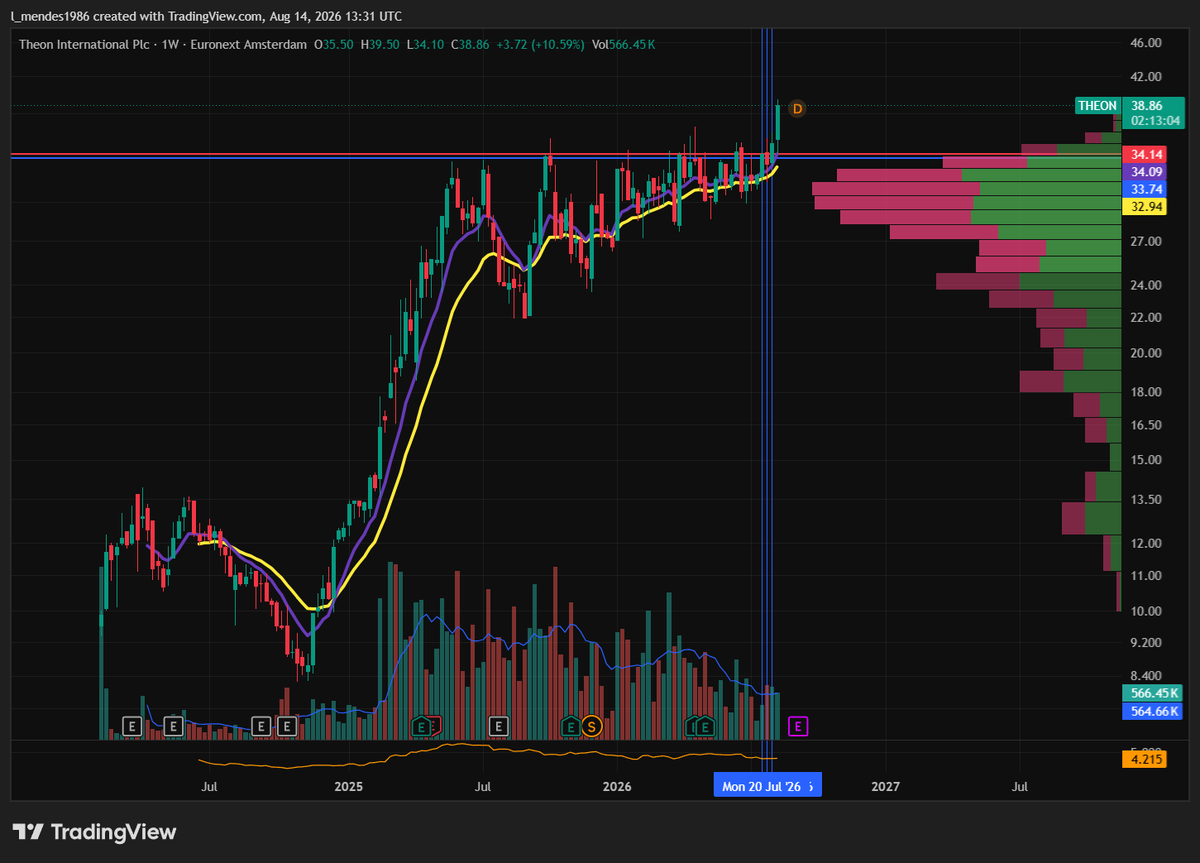
Task: Click 27.00 on the price scale
Action: point(1145,242)
